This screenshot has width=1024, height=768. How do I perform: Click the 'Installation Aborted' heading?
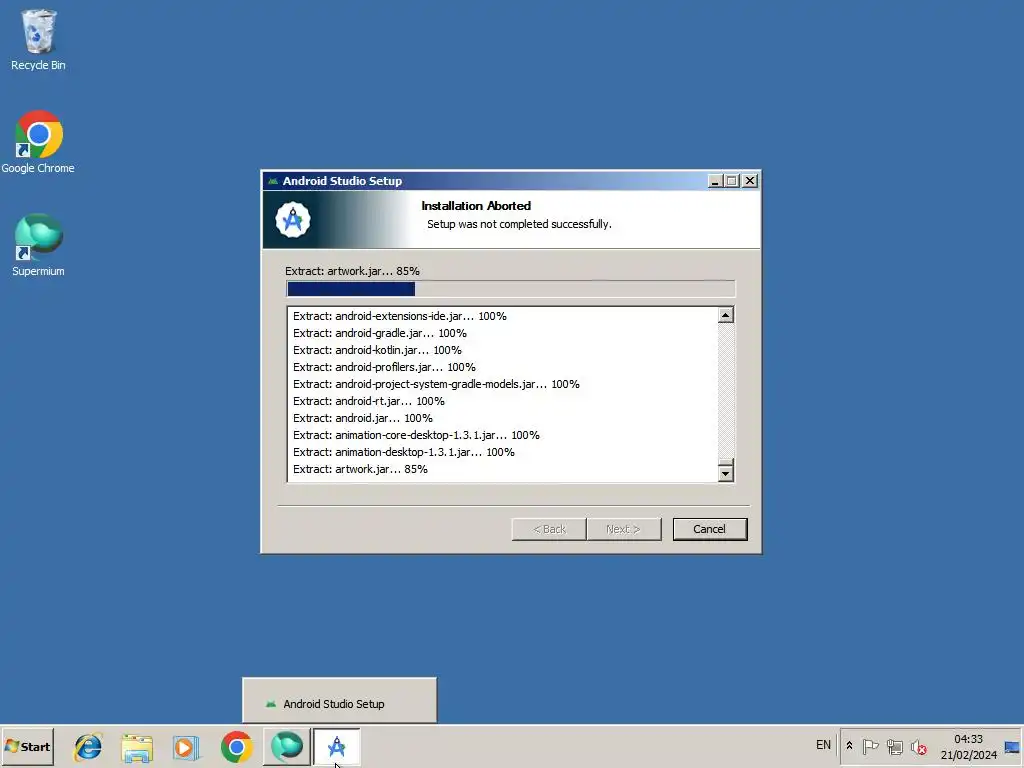(x=476, y=206)
